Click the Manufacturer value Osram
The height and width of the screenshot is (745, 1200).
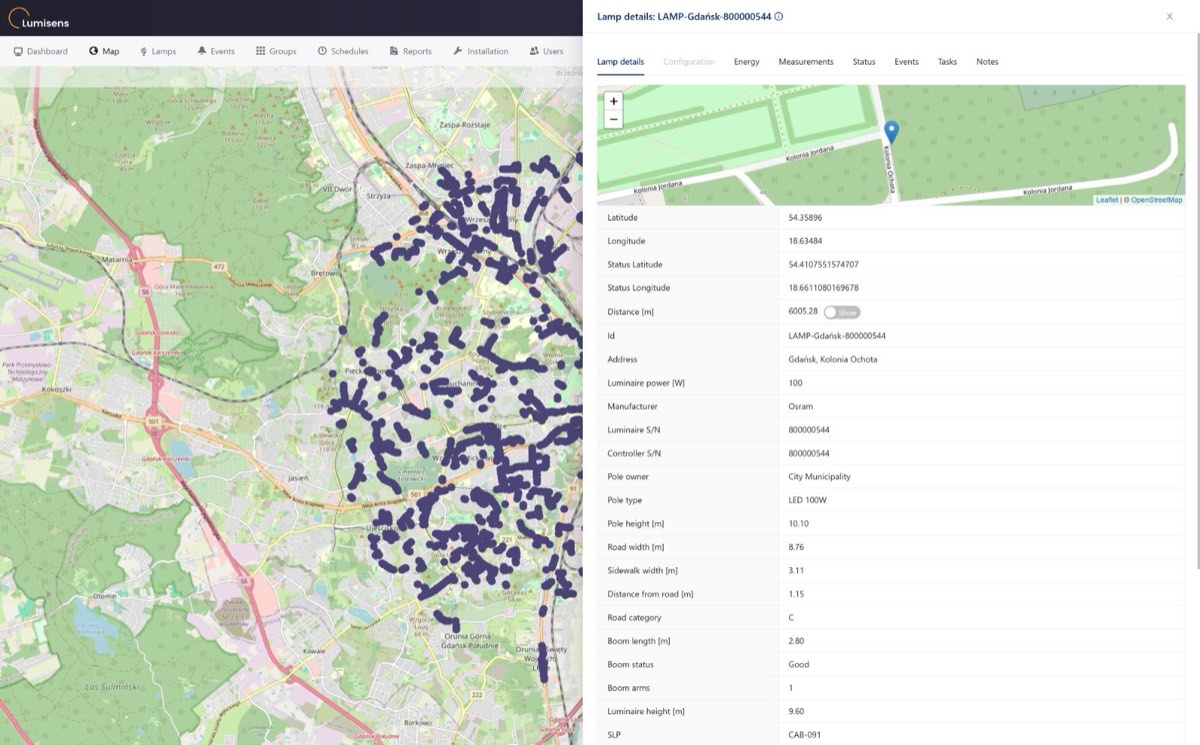tap(801, 407)
